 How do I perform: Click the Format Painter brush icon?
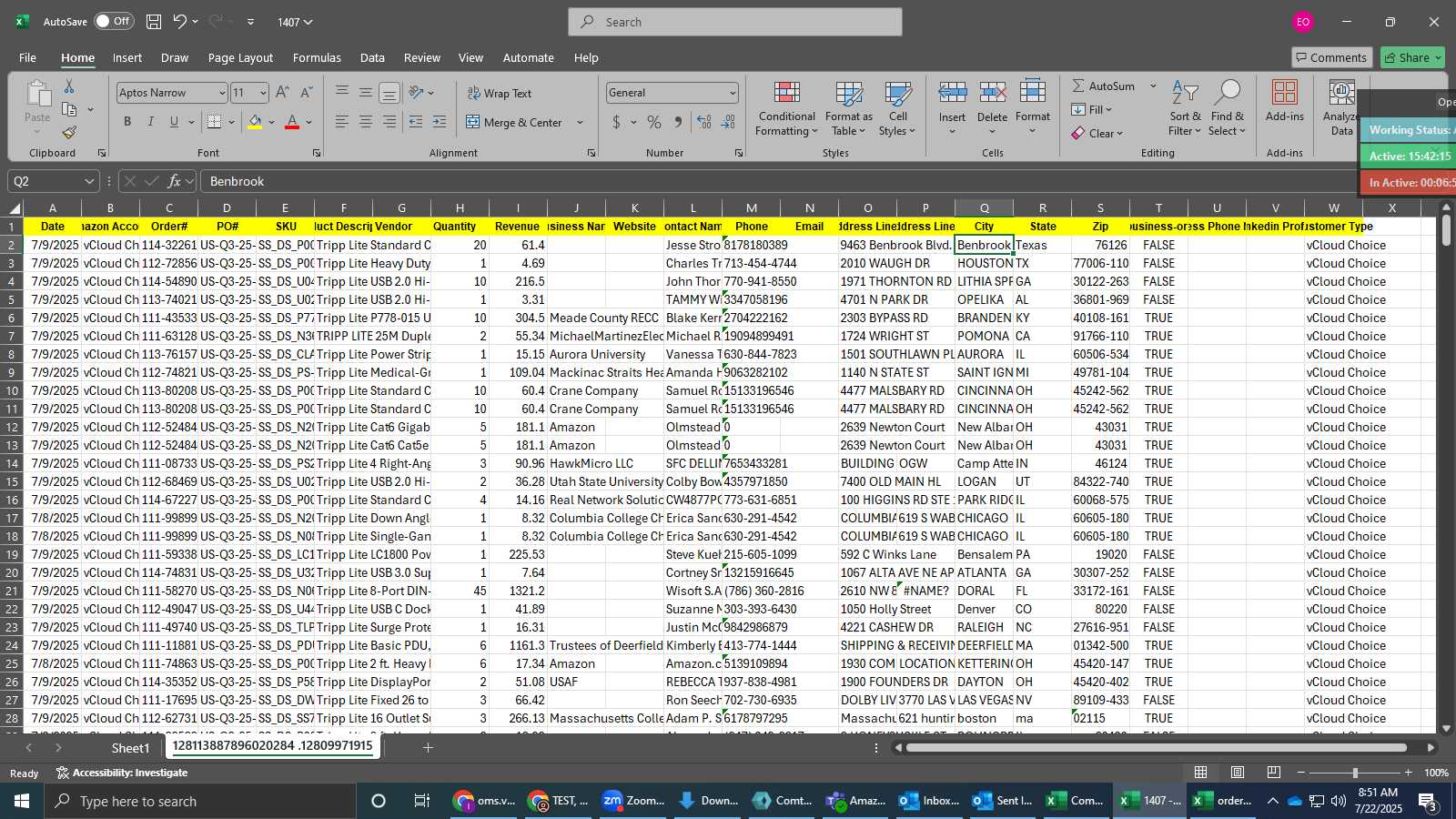click(x=69, y=132)
